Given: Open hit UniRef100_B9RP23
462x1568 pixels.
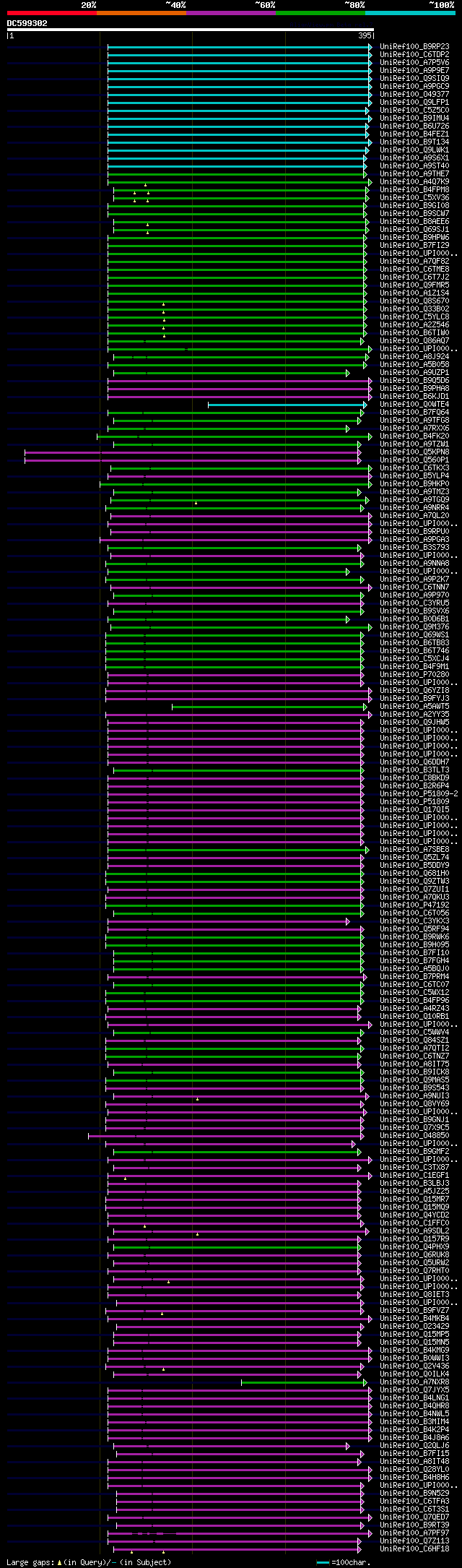Looking at the screenshot, I should point(414,46).
